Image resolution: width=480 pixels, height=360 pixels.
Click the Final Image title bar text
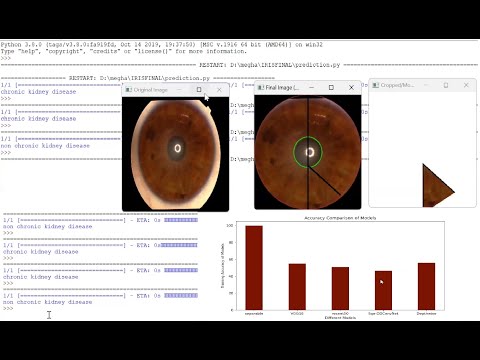point(282,88)
